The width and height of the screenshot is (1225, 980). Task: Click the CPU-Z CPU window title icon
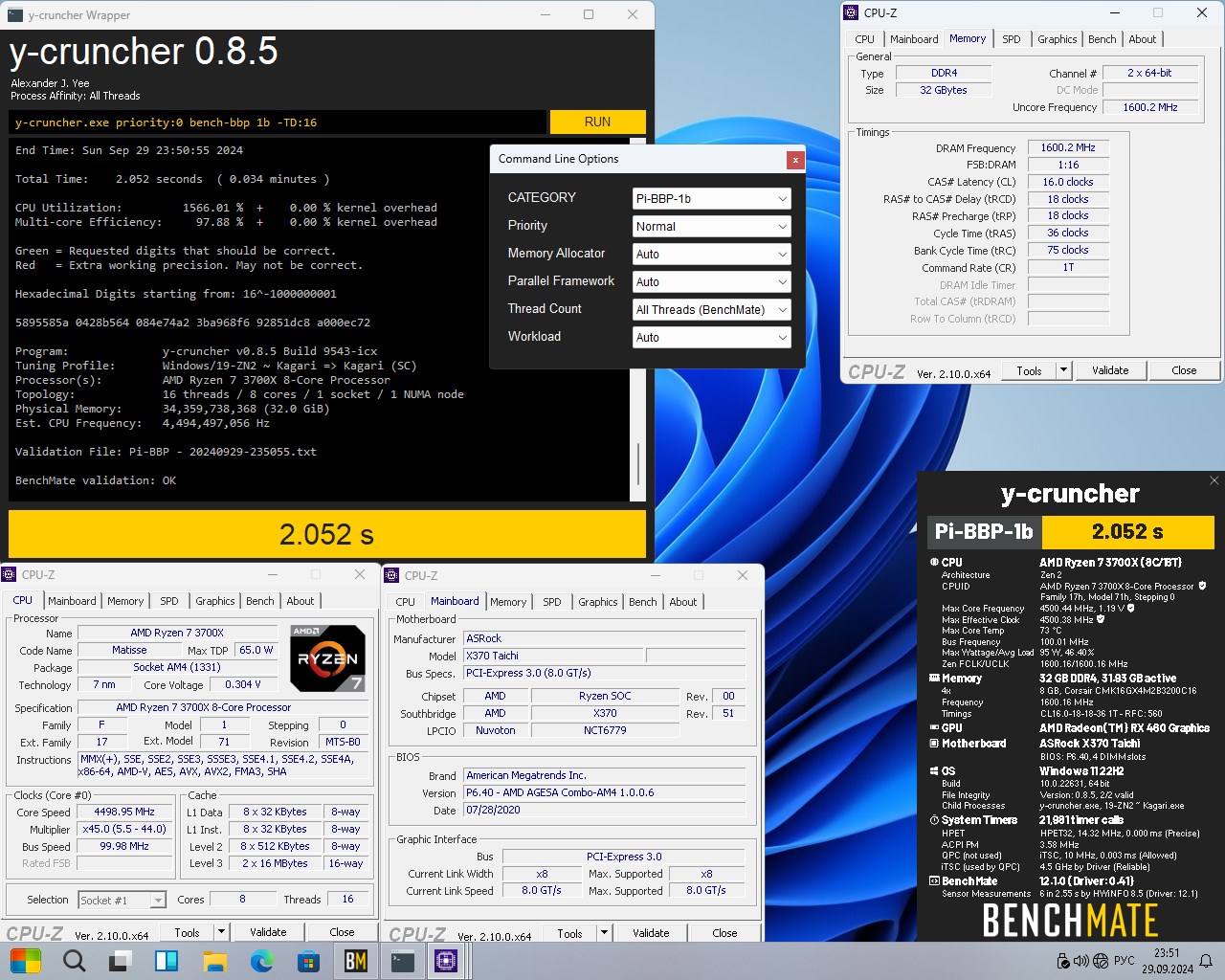point(10,574)
